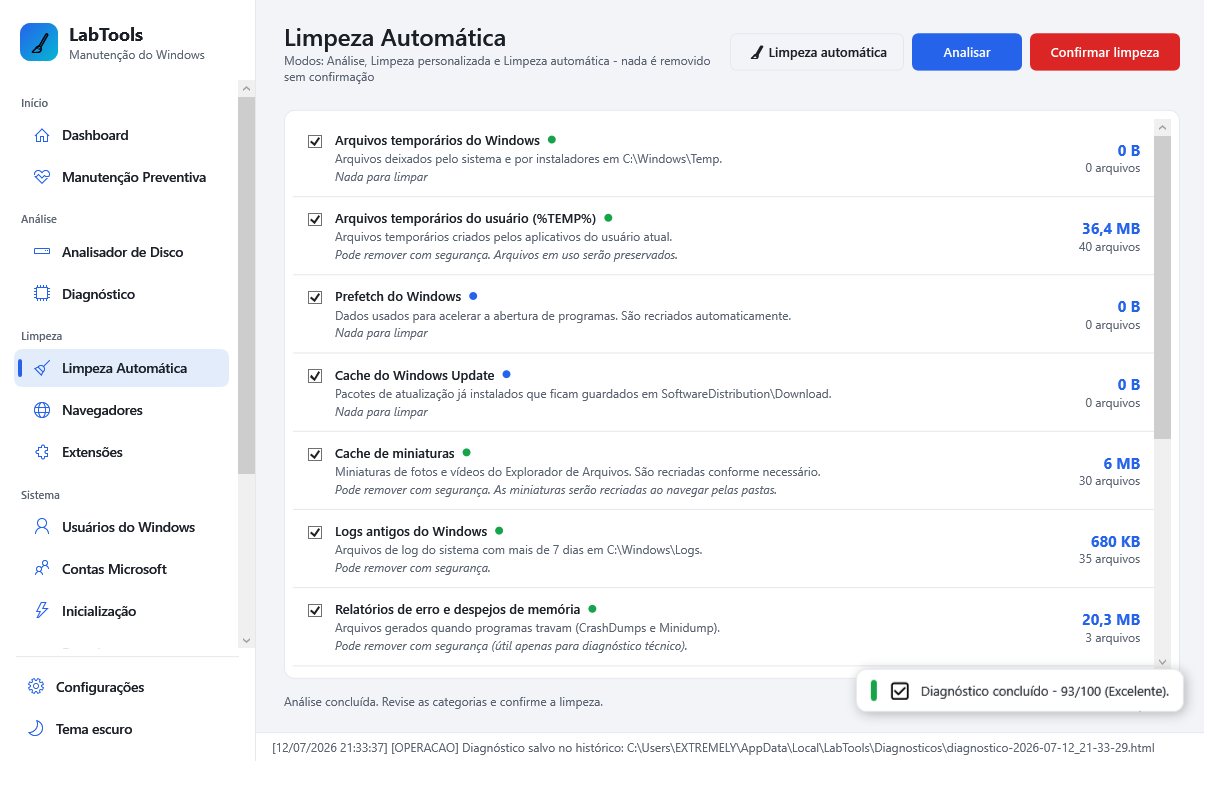Open Dashboard in the sidebar
The width and height of the screenshot is (1220, 800).
coord(122,135)
